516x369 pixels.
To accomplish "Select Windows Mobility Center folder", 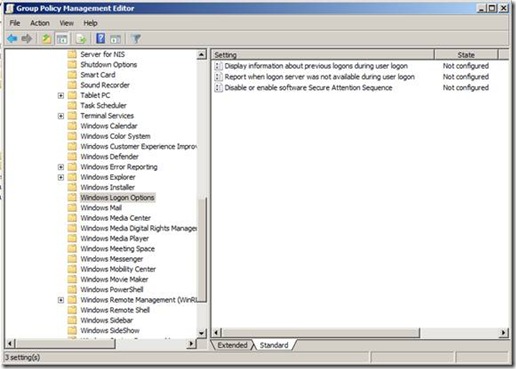I will coord(118,269).
